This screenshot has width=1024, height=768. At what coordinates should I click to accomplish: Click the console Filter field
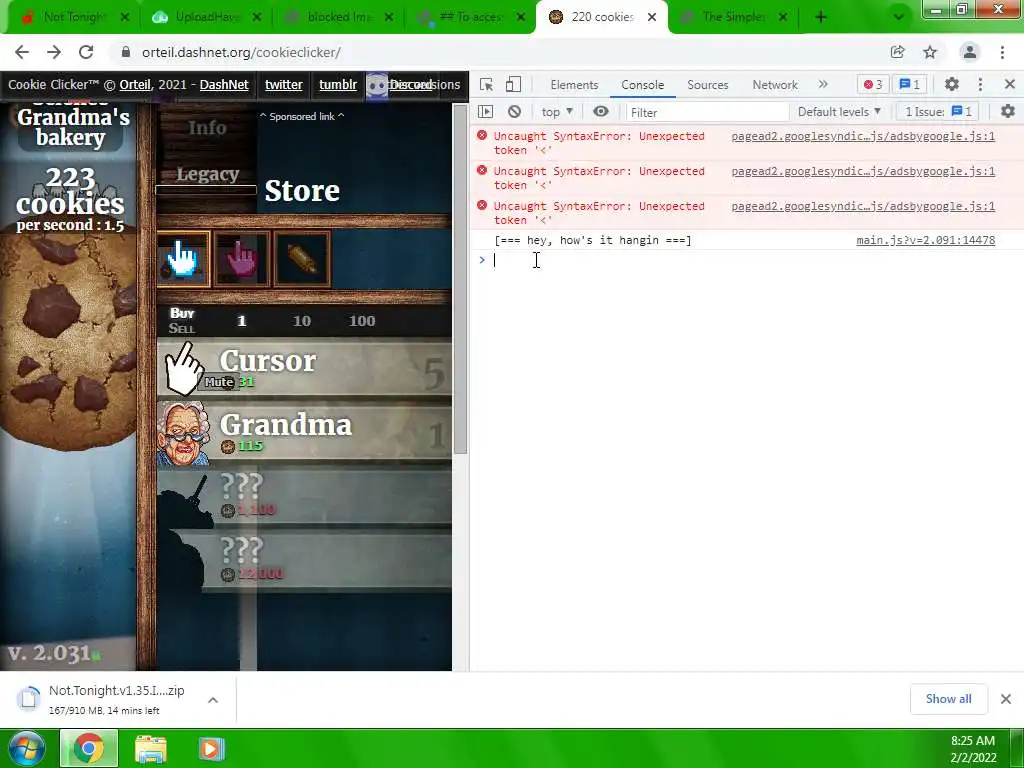pyautogui.click(x=708, y=112)
